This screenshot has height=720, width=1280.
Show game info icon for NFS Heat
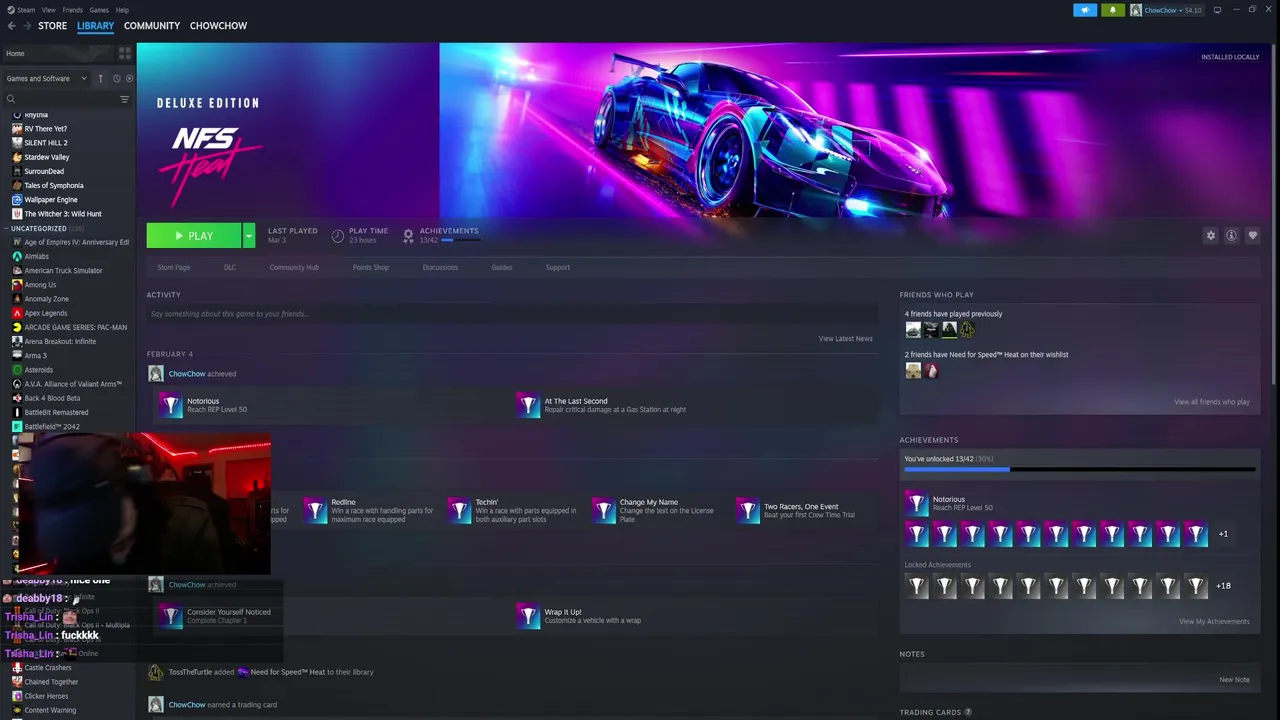1232,236
